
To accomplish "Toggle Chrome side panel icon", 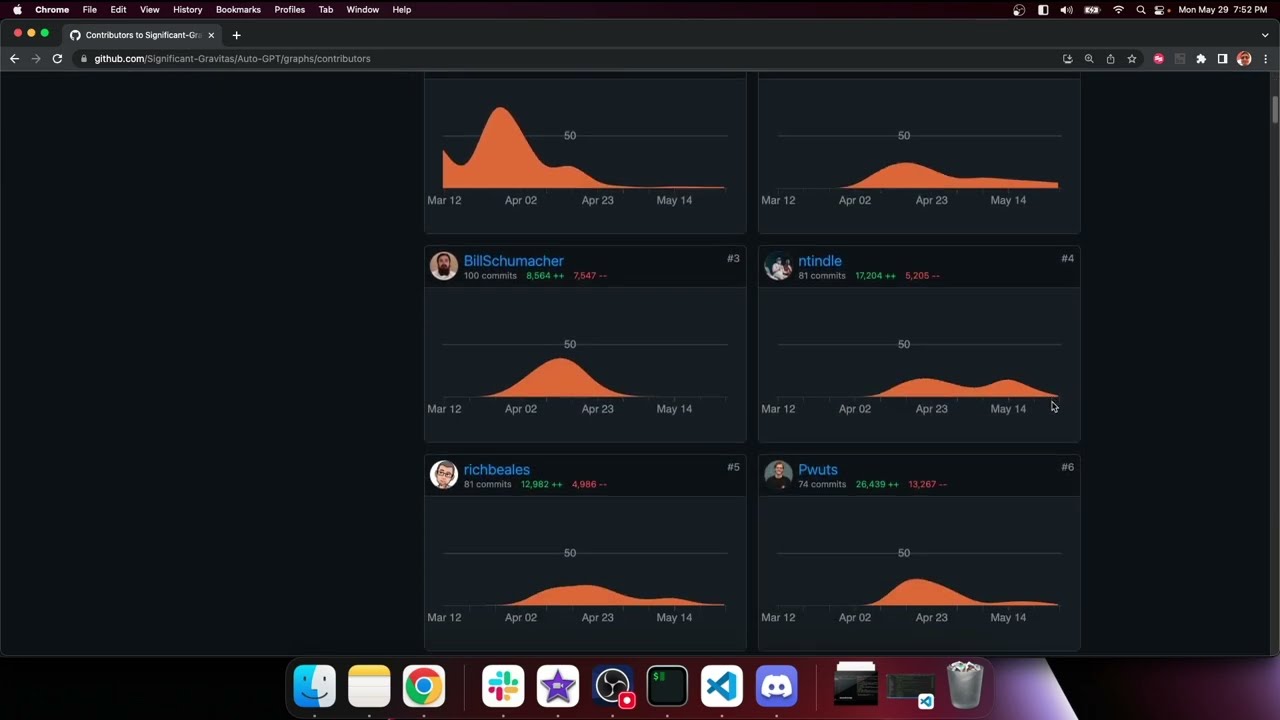I will point(1222,59).
